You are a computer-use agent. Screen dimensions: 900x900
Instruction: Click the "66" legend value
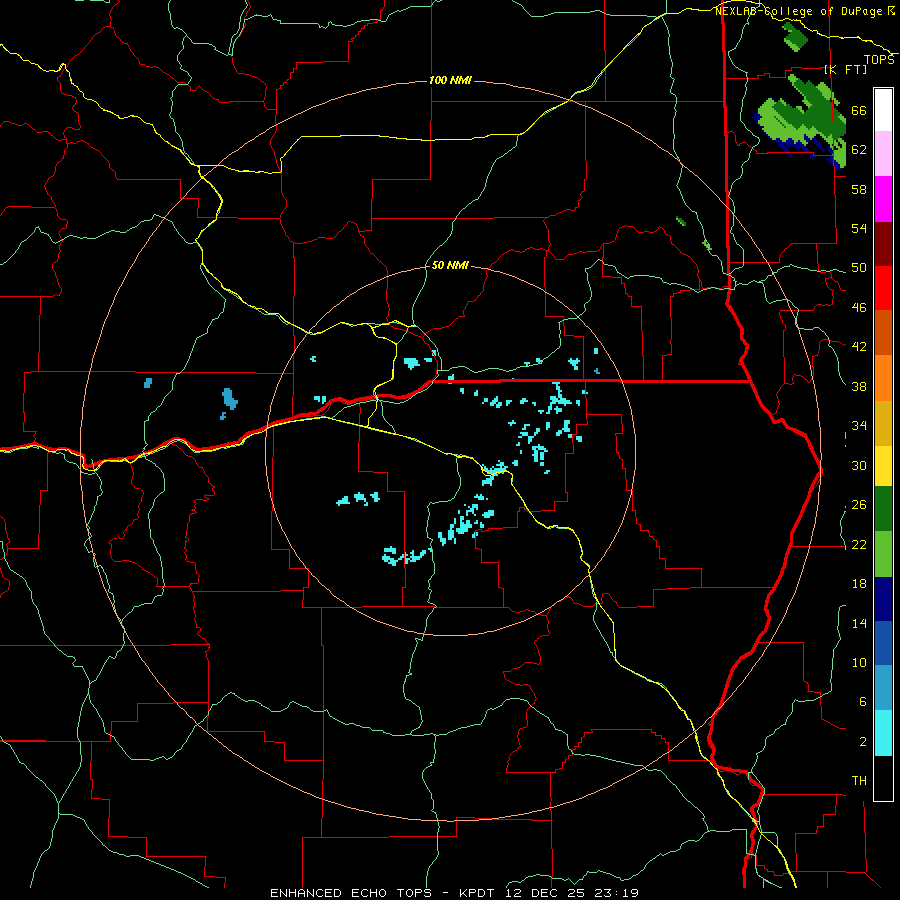point(859,111)
